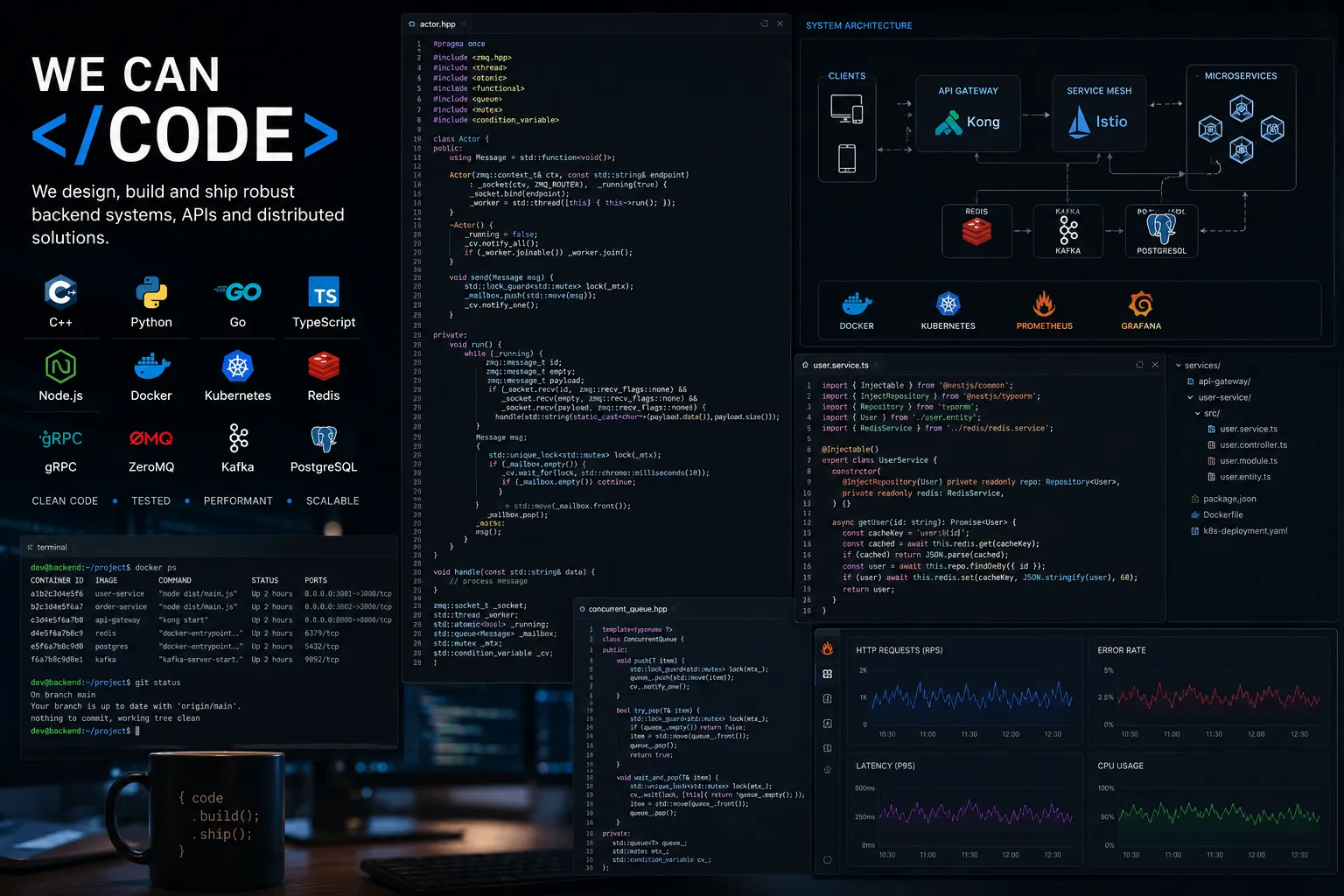Screen dimensions: 1344x896
Task: Click the Node.js hexagon logo
Action: 60,366
